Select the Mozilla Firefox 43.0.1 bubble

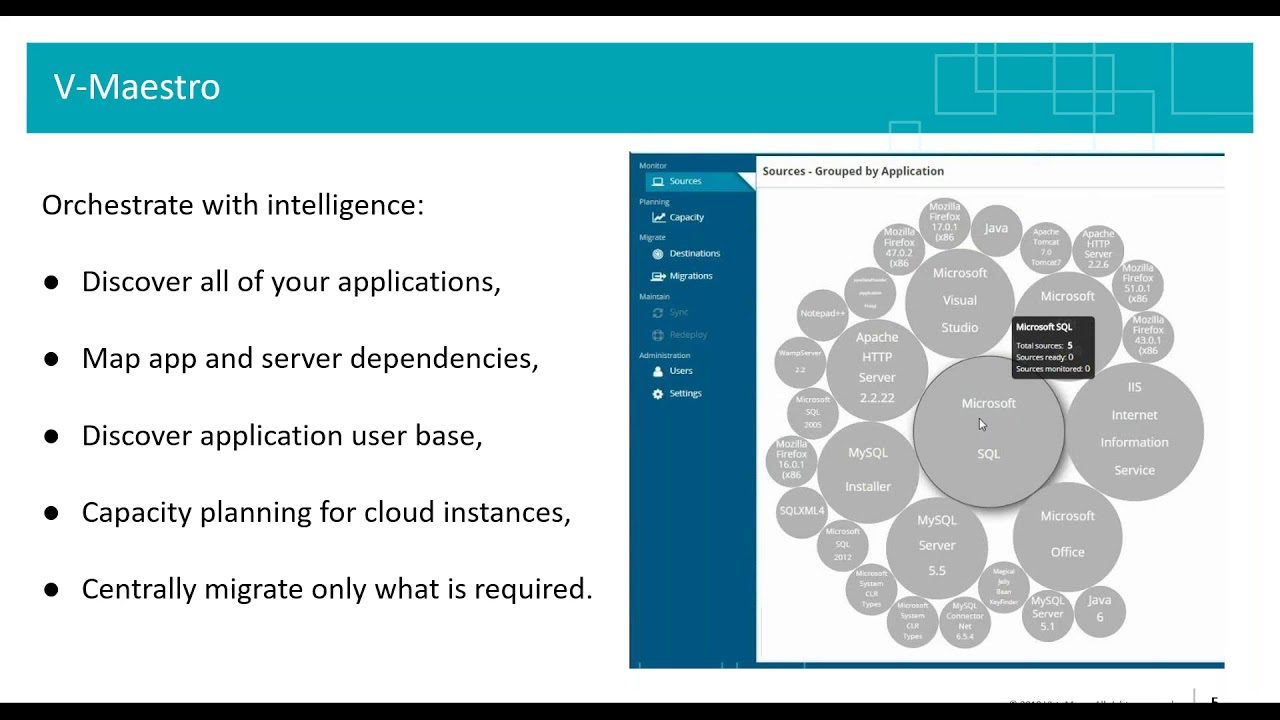tap(1148, 337)
